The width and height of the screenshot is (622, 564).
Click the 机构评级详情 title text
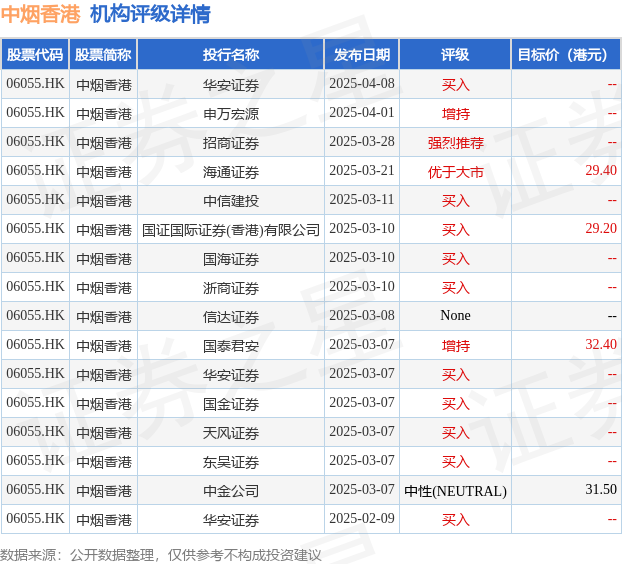150,14
